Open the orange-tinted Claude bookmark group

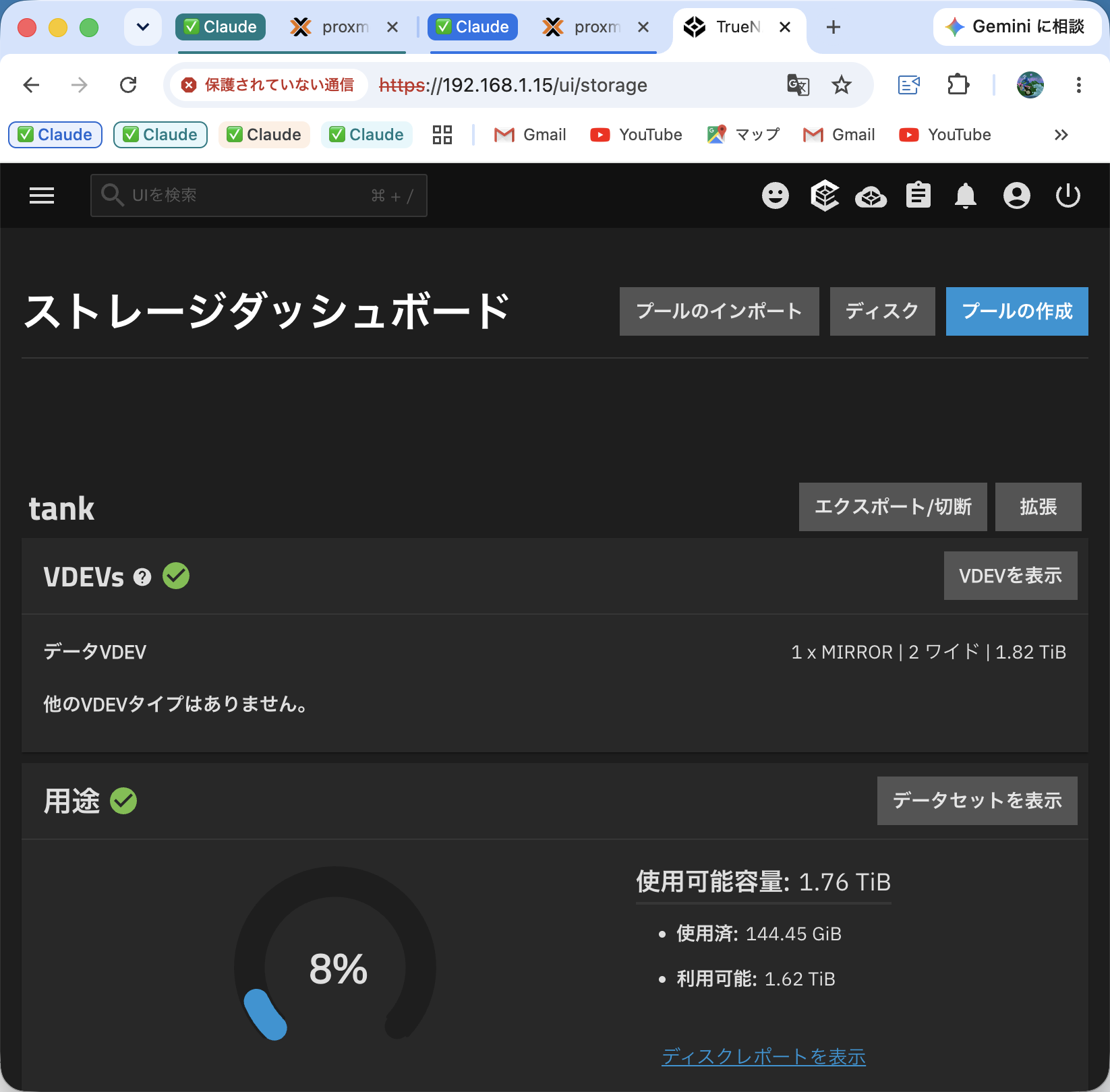coord(264,135)
